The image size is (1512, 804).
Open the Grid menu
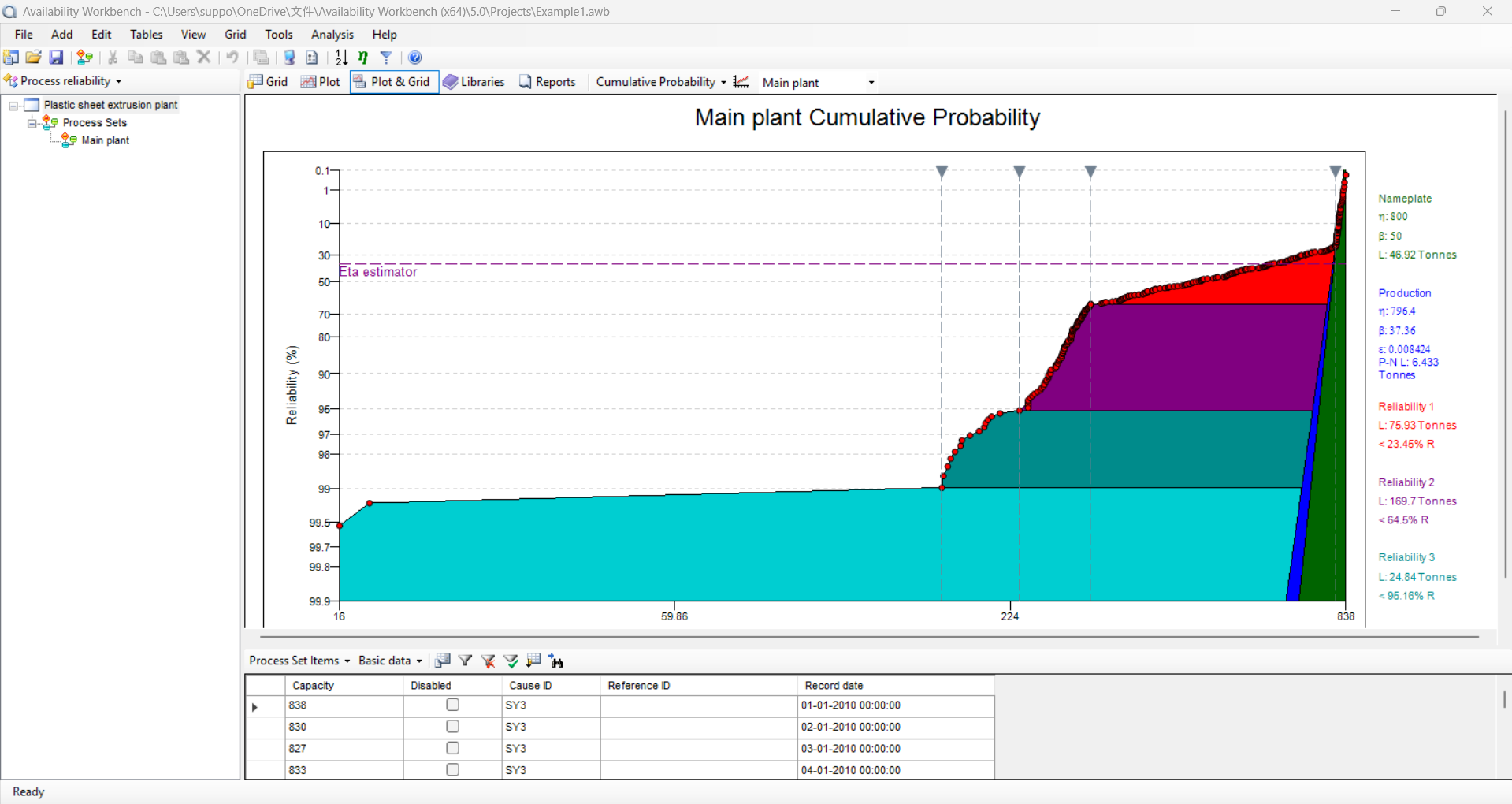pos(235,35)
